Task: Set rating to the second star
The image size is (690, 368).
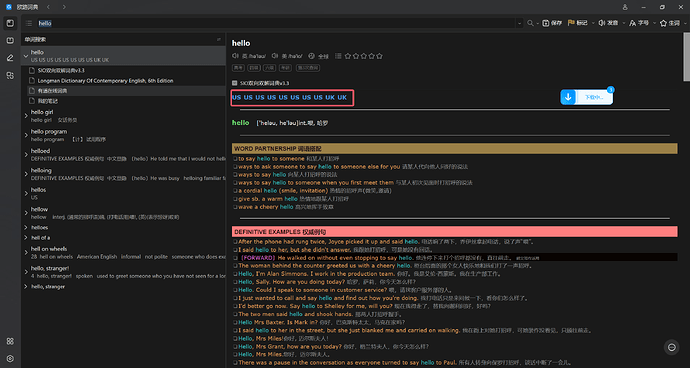Action: click(x=356, y=56)
